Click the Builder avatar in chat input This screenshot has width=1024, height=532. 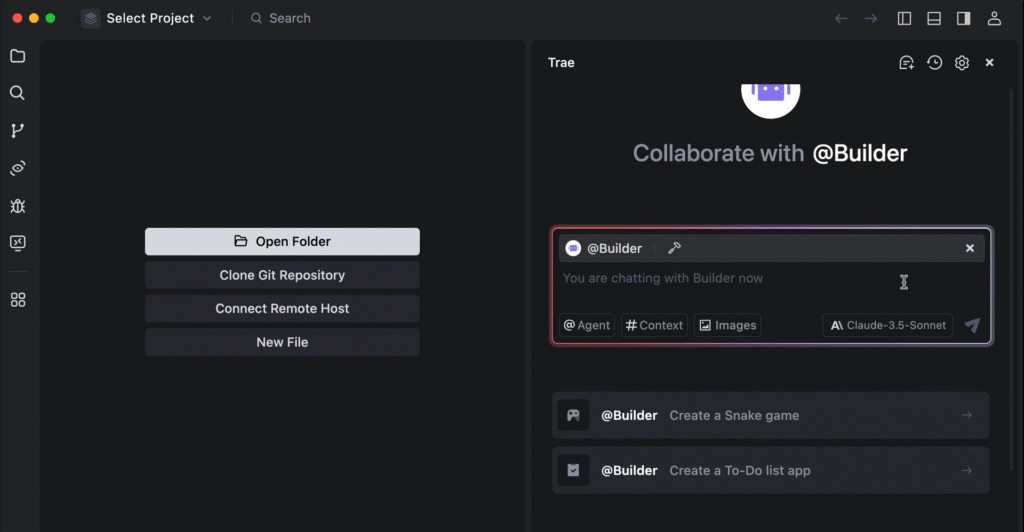[x=573, y=248]
